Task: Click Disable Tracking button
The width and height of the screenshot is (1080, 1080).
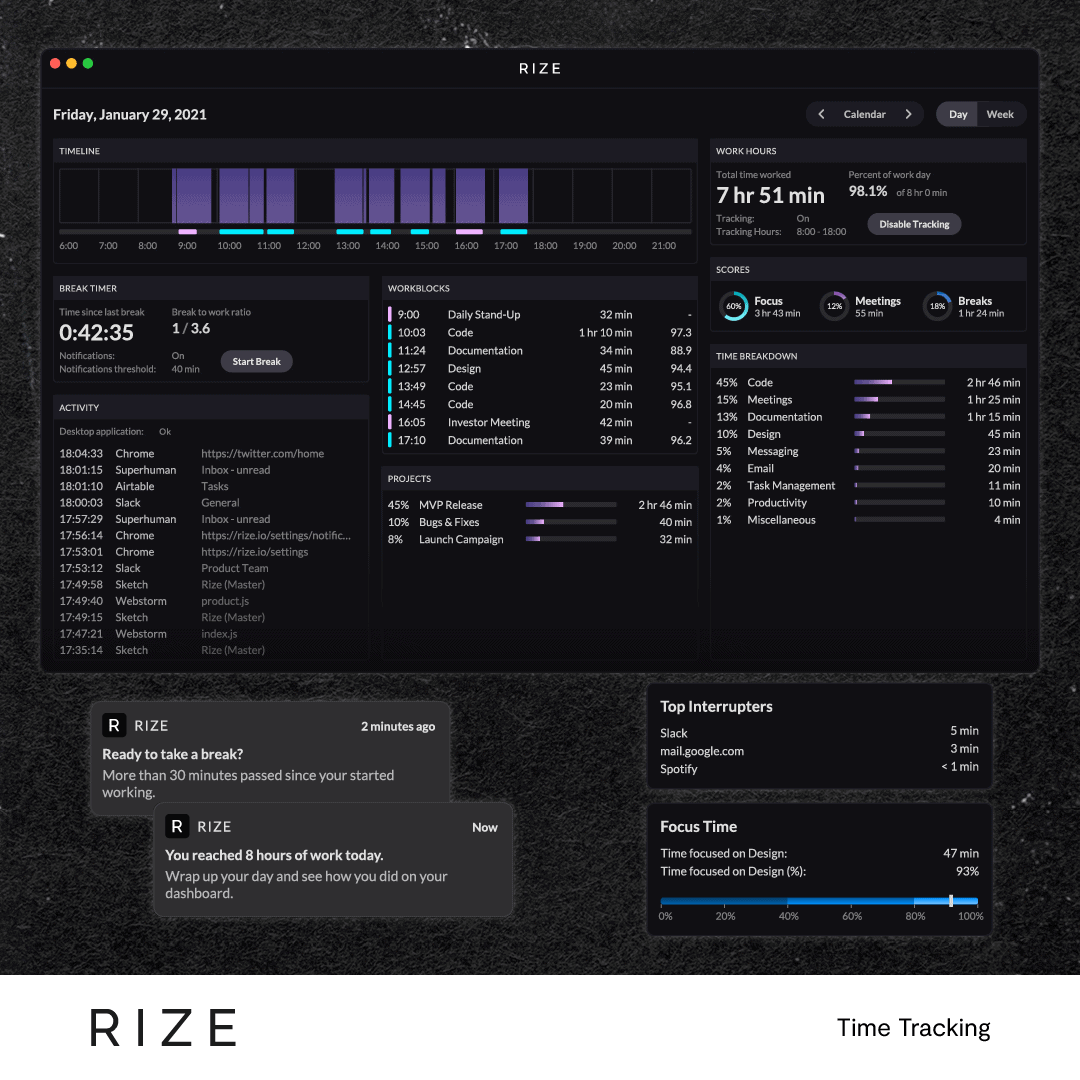Action: pos(914,224)
